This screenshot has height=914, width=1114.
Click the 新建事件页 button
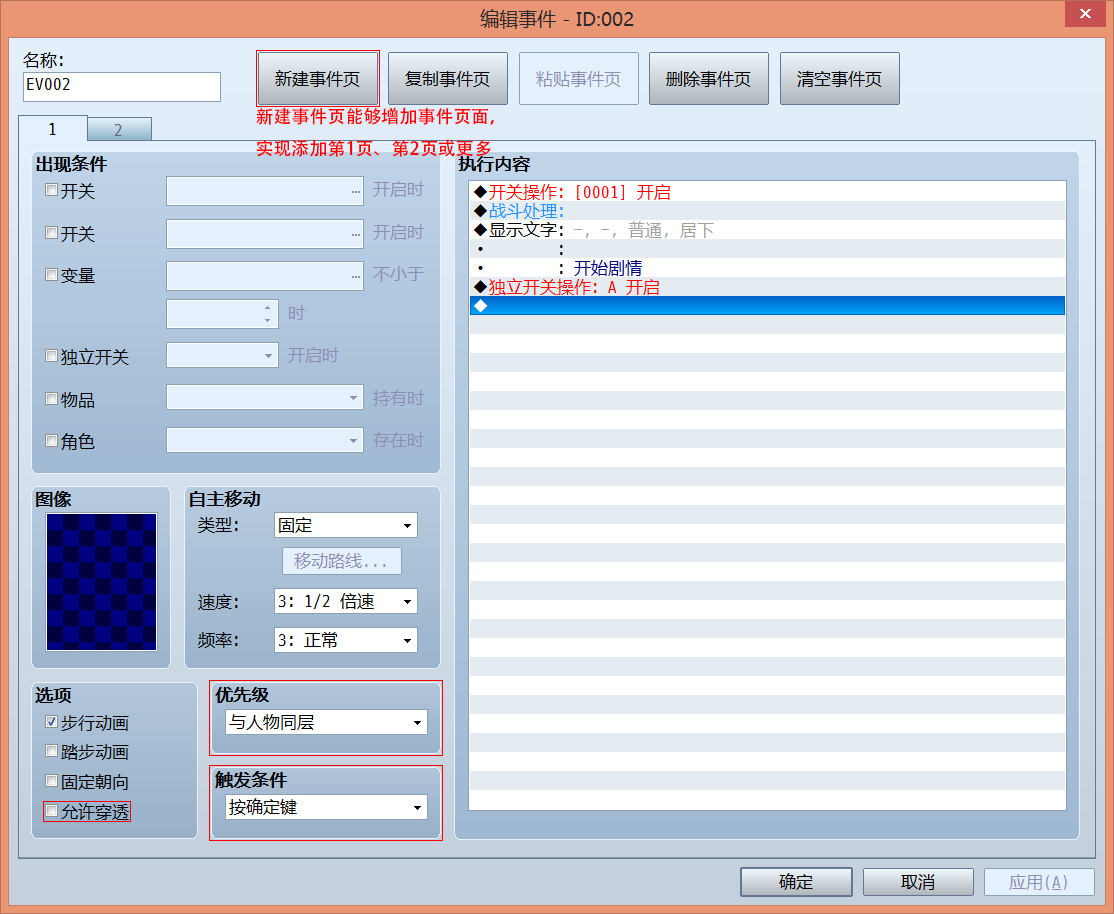click(x=317, y=78)
